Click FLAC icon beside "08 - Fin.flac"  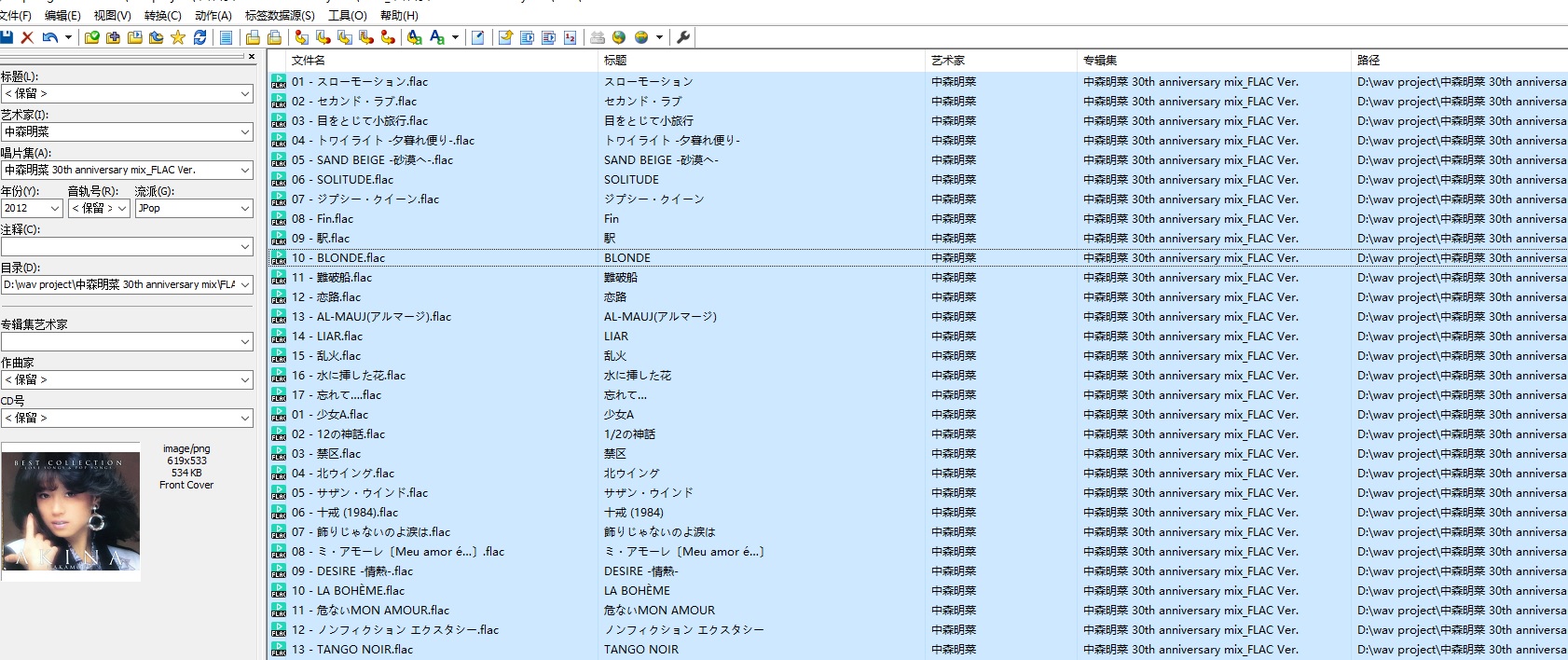click(x=279, y=219)
